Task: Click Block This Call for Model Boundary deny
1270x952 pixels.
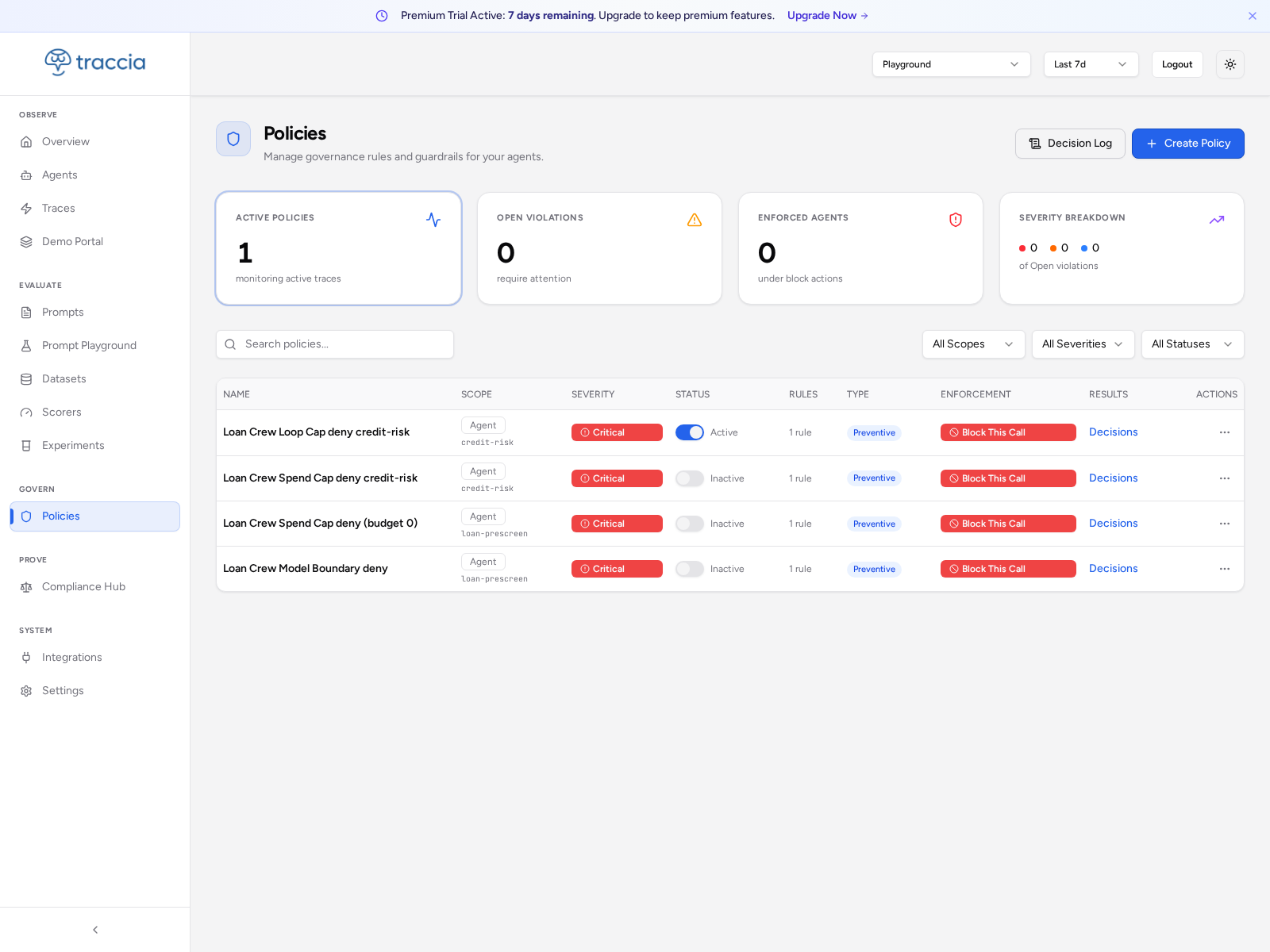Action: [x=1008, y=569]
